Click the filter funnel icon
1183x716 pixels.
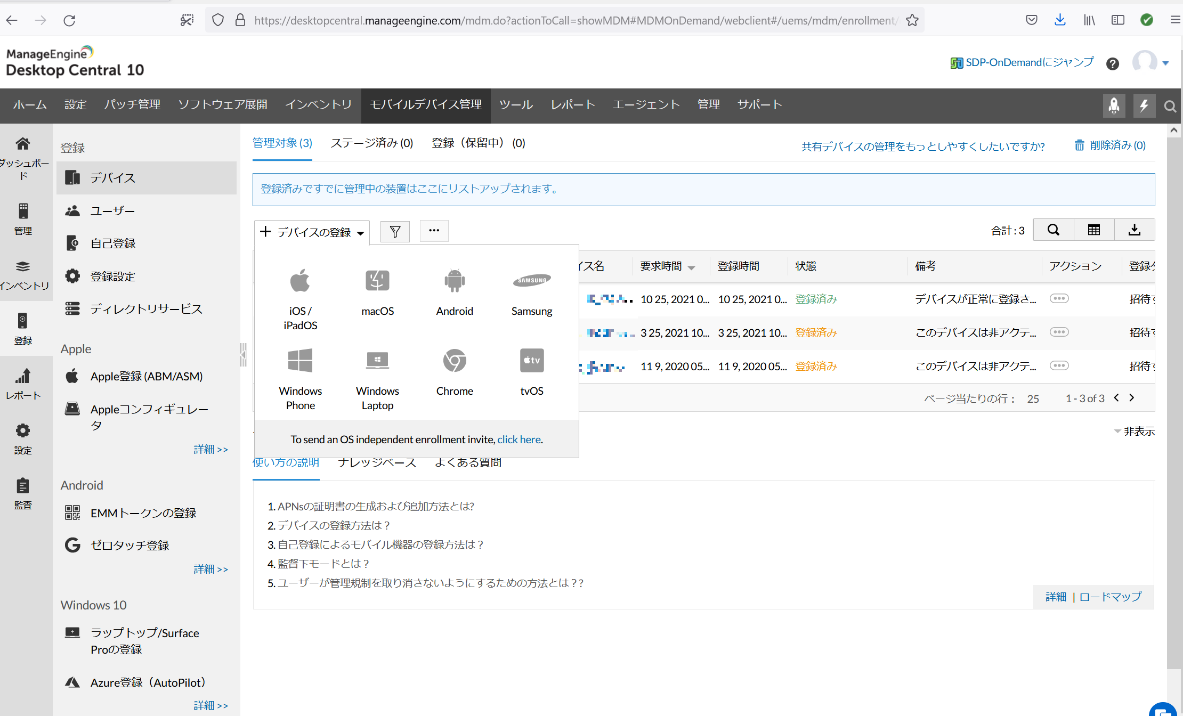[395, 232]
